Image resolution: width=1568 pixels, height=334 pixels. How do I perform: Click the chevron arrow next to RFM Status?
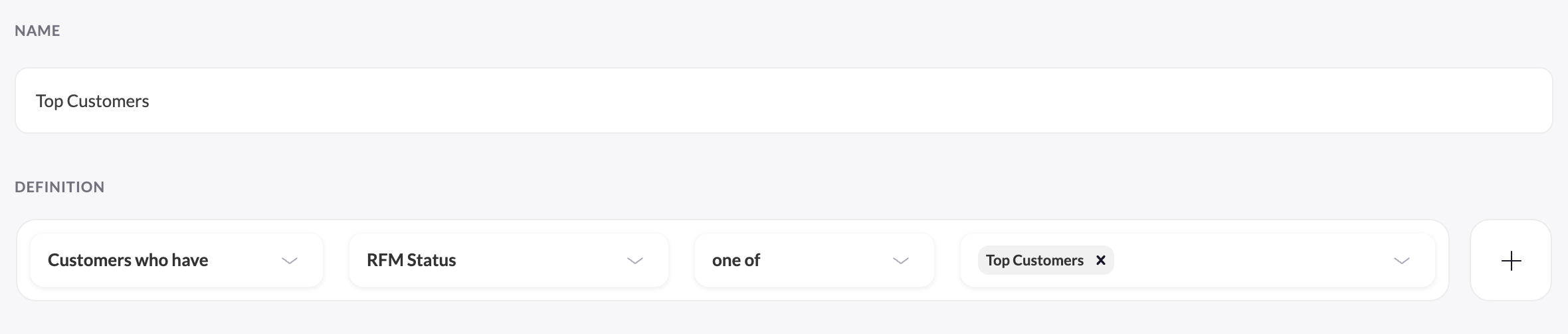[x=635, y=261]
